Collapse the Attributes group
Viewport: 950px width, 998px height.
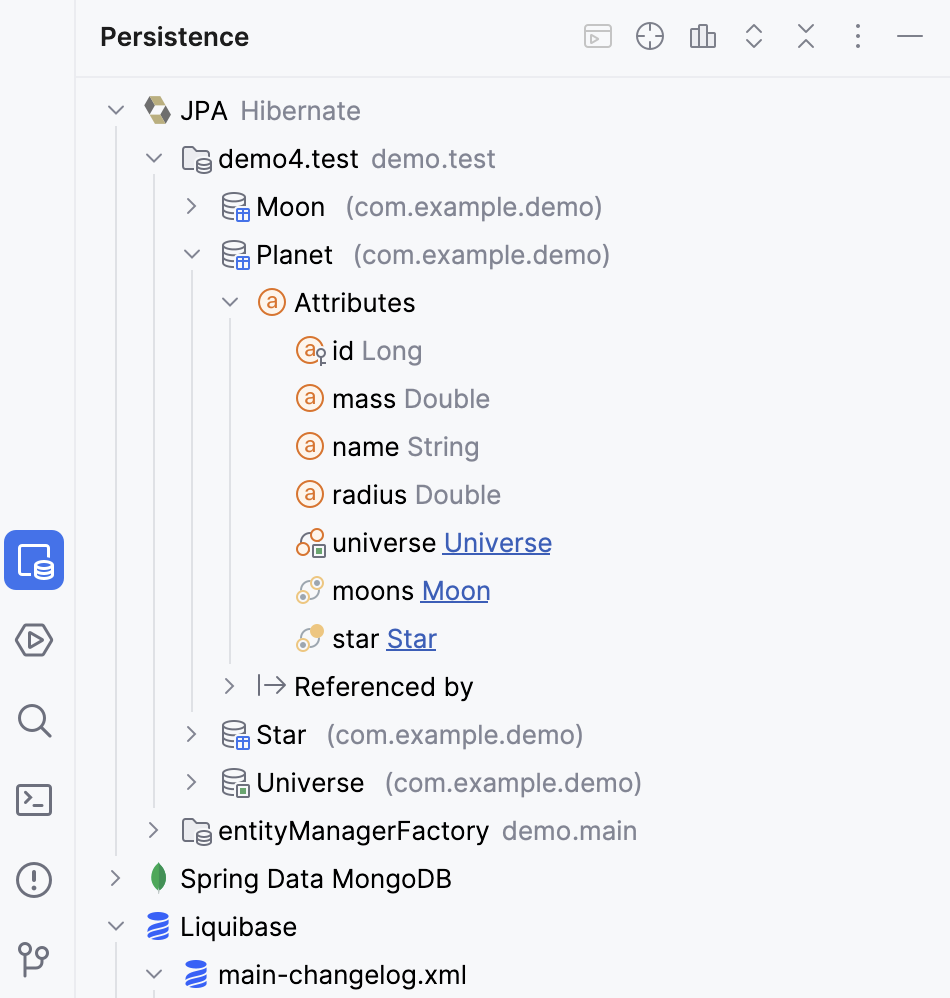[230, 302]
